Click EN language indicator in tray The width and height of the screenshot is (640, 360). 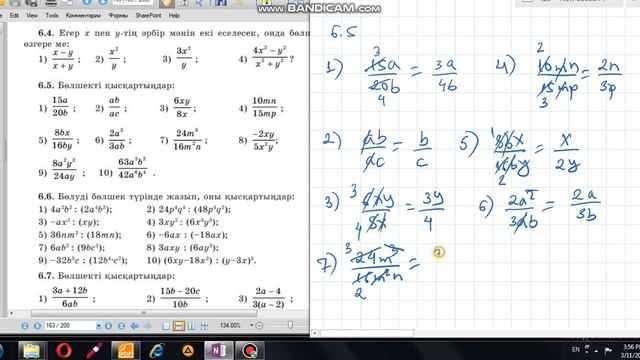tap(576, 349)
